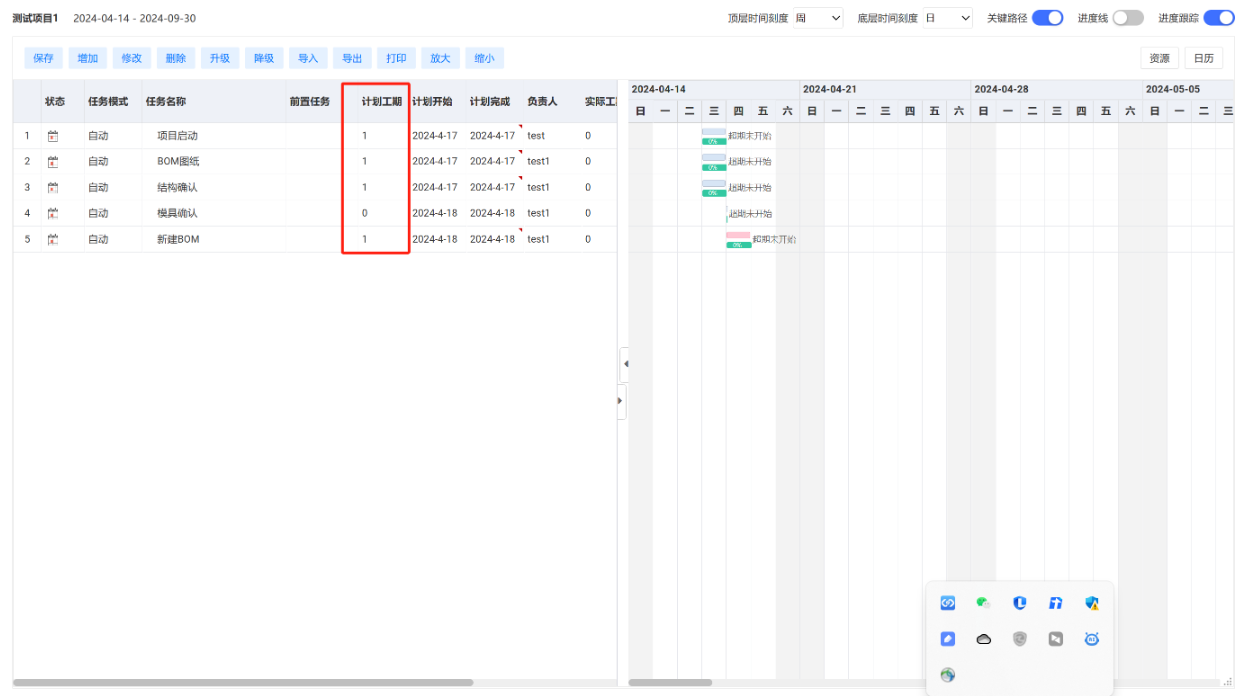The height and width of the screenshot is (696, 1245).
Task: Open the 底层时间刻度 dropdown showing 日
Action: [x=947, y=18]
